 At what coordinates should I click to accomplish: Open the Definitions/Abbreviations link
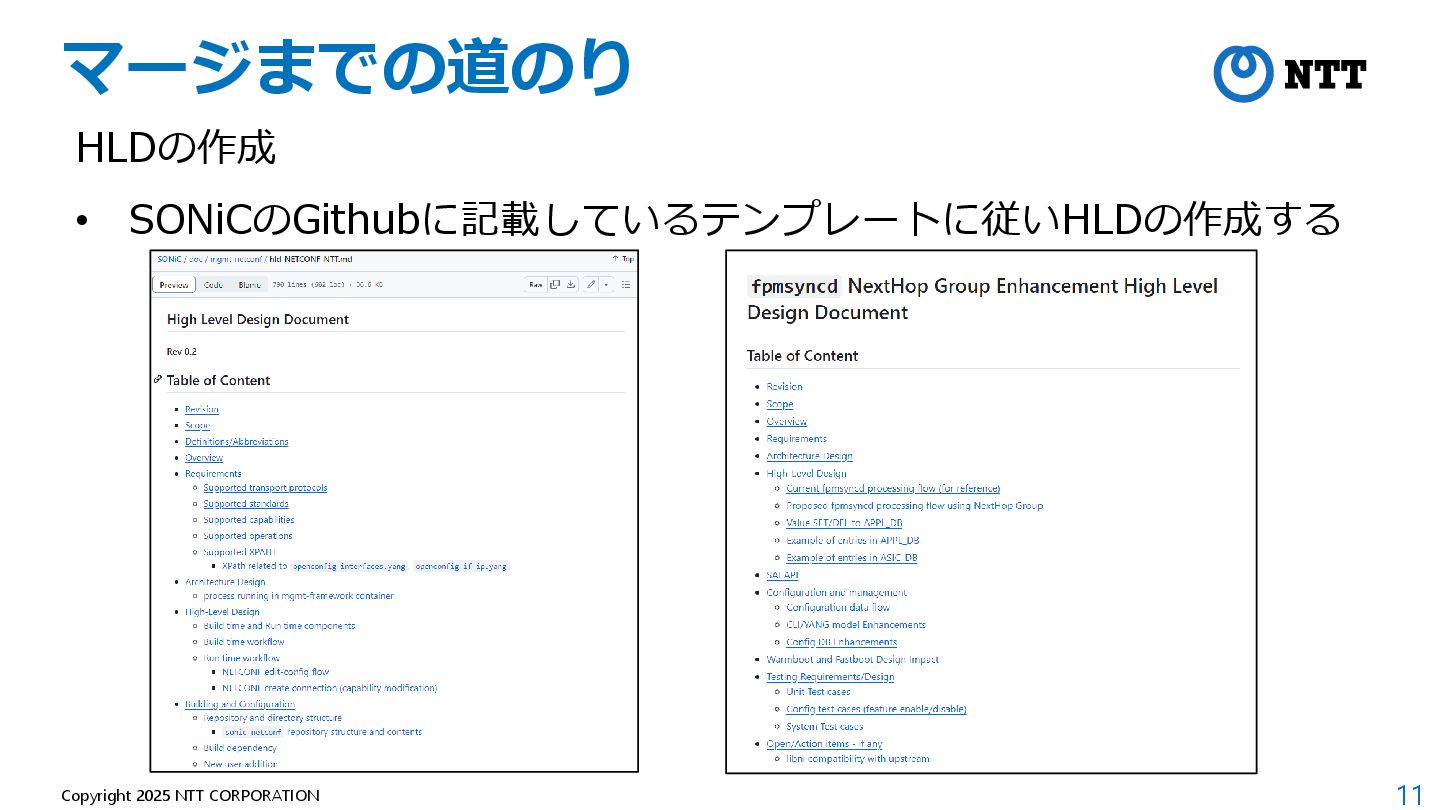pos(236,442)
